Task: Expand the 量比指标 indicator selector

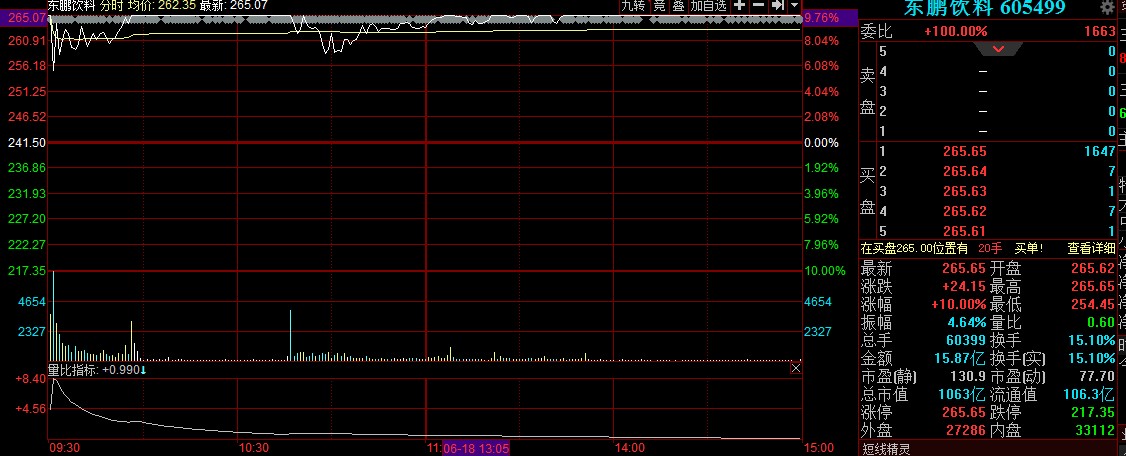Action: pos(143,370)
